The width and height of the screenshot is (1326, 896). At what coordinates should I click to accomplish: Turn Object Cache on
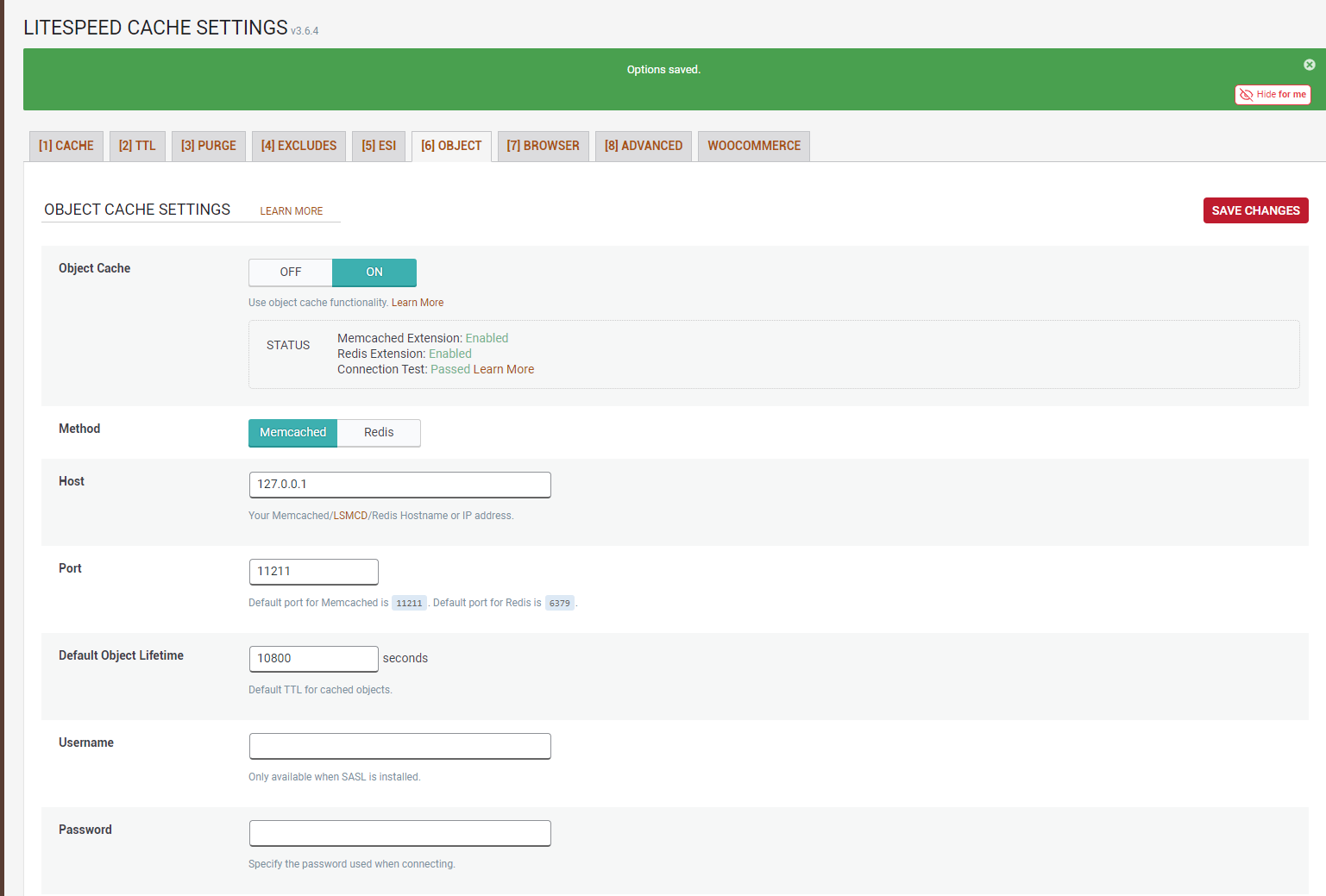[374, 273]
